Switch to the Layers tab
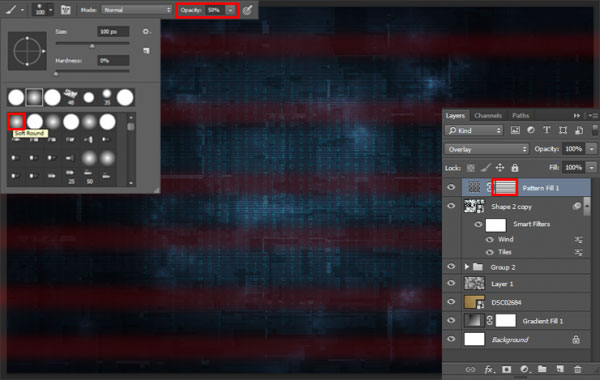This screenshot has width=600, height=380. pos(455,116)
